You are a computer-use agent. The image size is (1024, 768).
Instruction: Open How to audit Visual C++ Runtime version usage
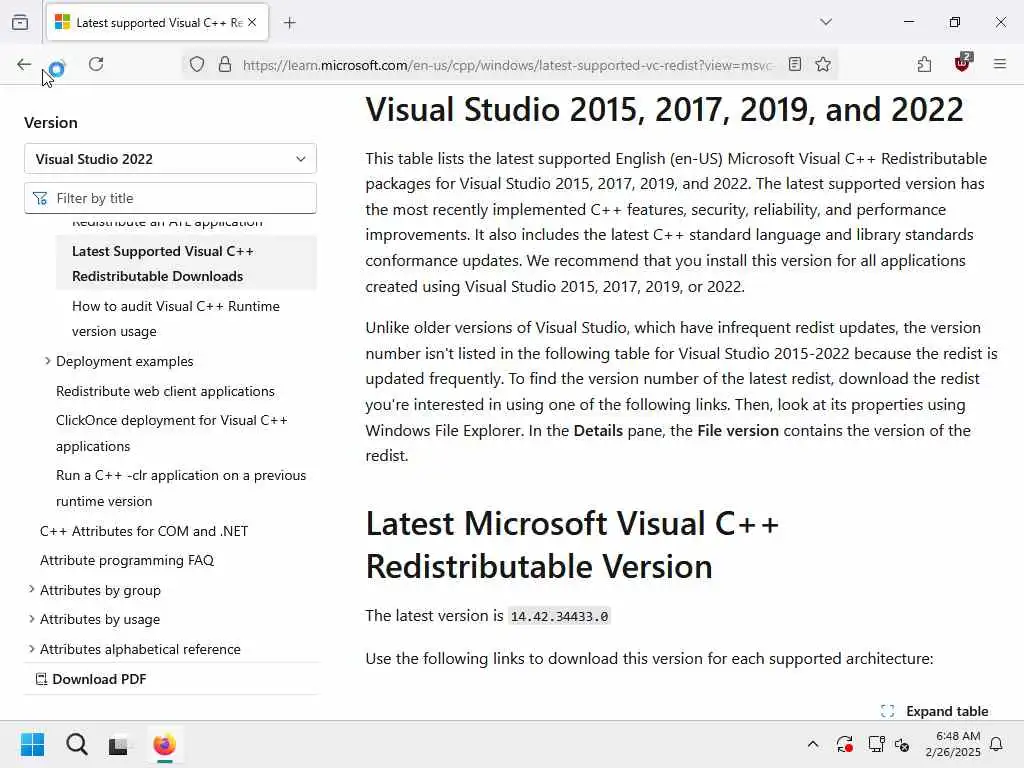coord(176,319)
